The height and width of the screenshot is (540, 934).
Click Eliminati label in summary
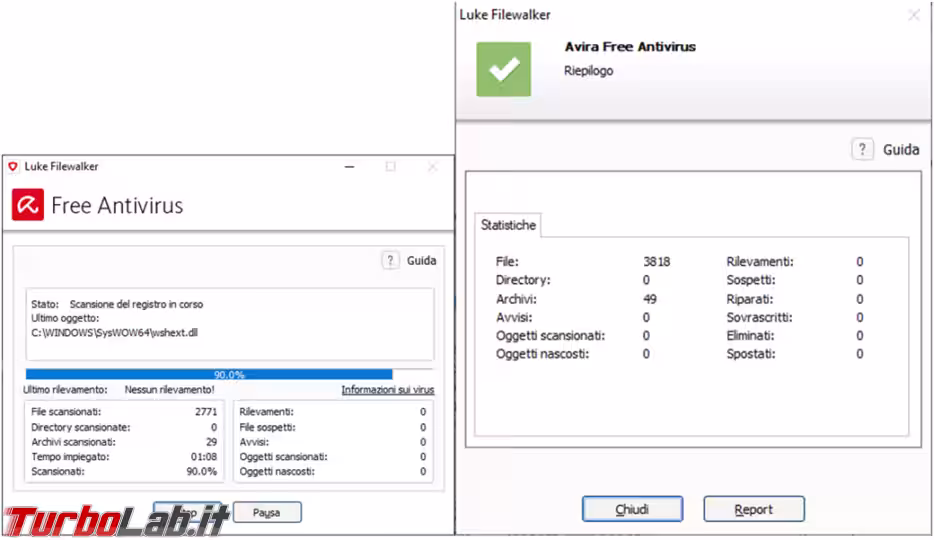[750, 336]
